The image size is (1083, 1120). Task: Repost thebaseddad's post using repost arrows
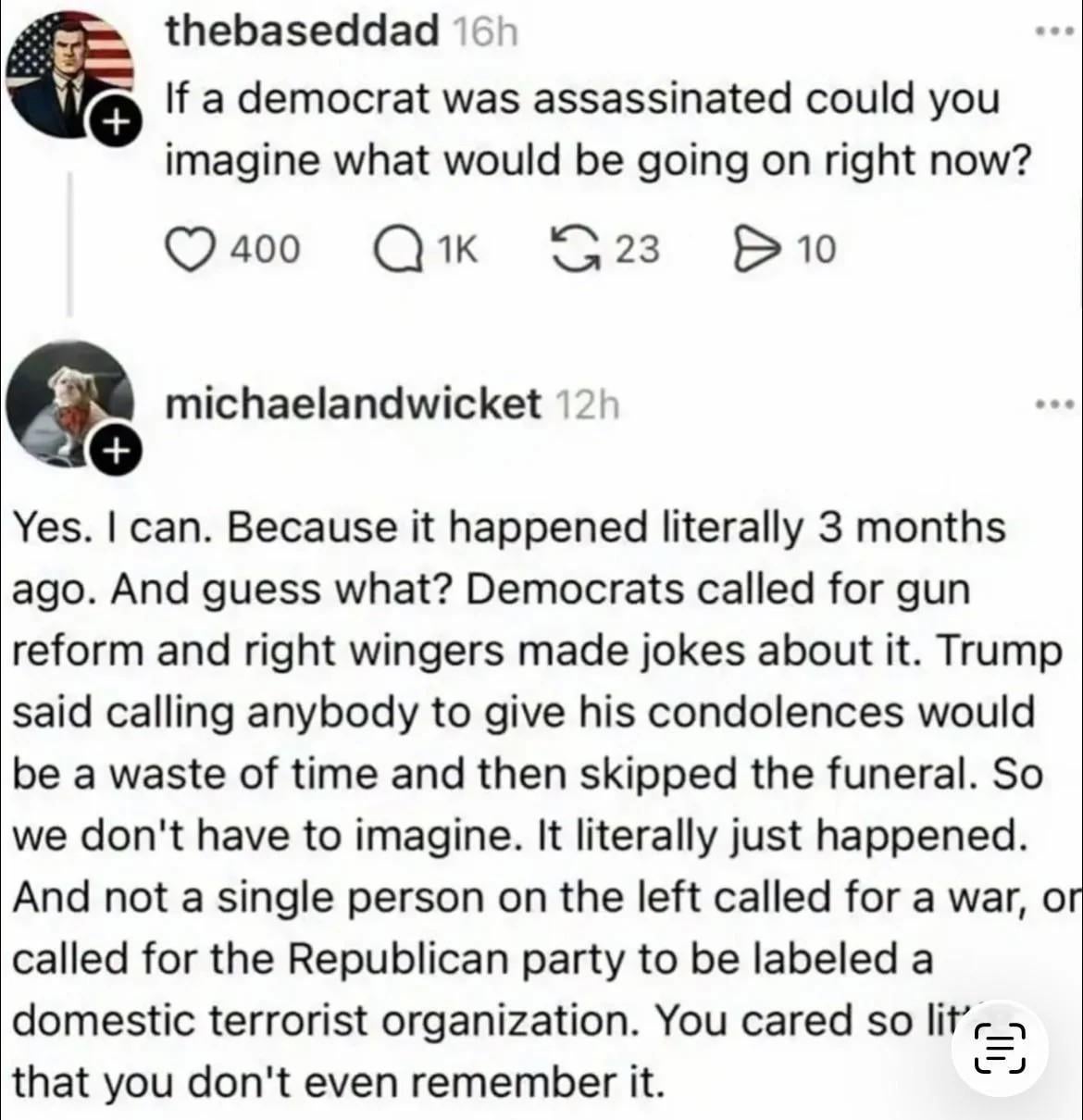click(574, 249)
